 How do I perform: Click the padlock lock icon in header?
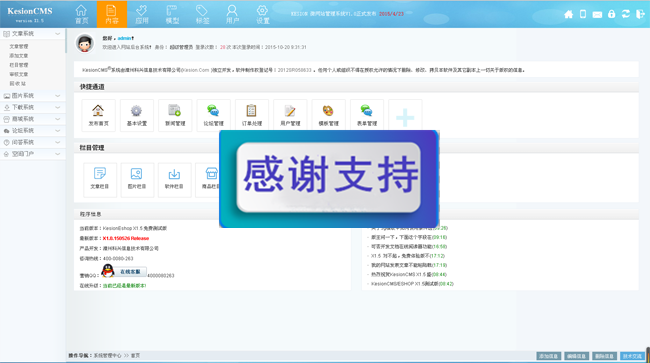tap(611, 14)
